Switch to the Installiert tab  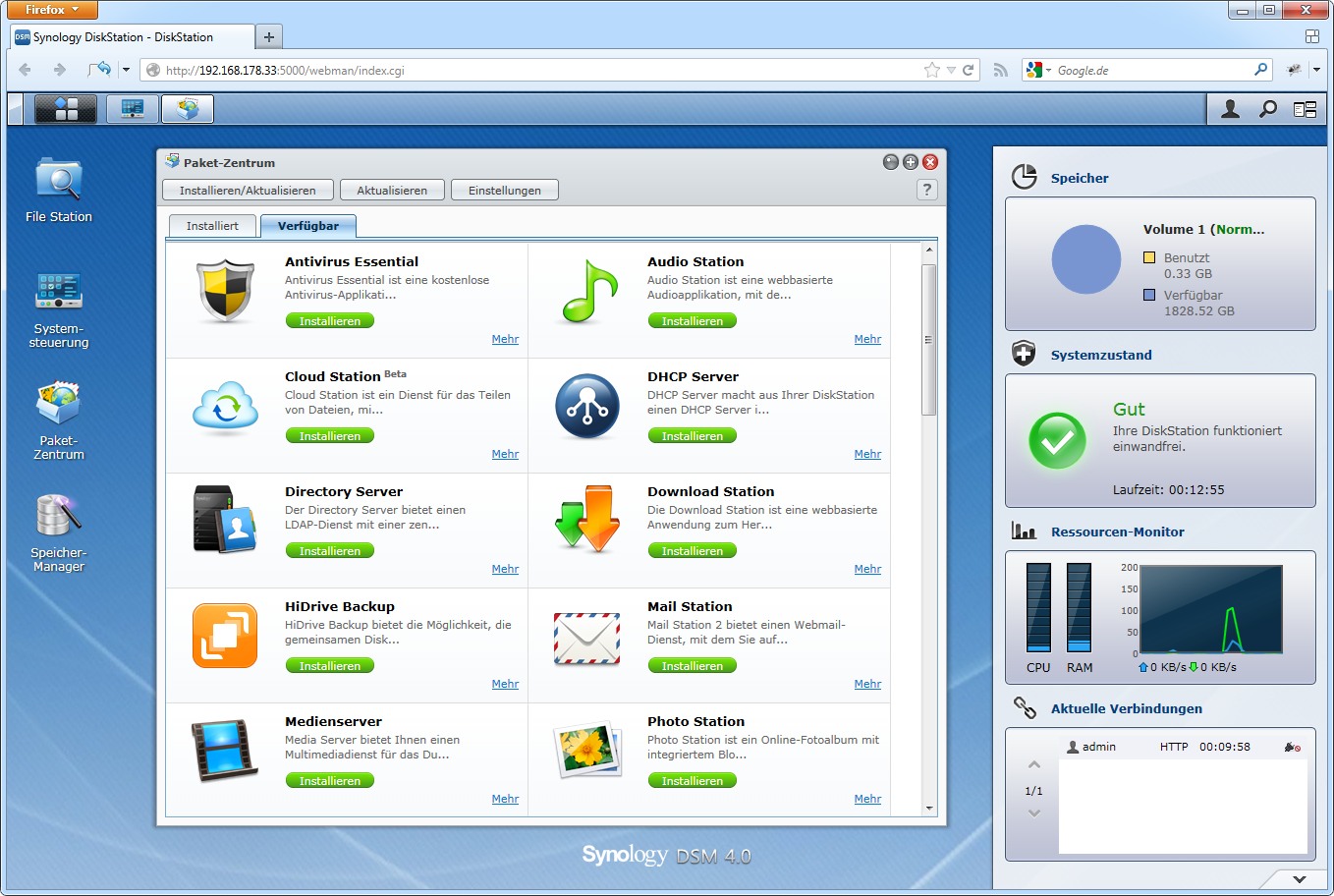212,226
